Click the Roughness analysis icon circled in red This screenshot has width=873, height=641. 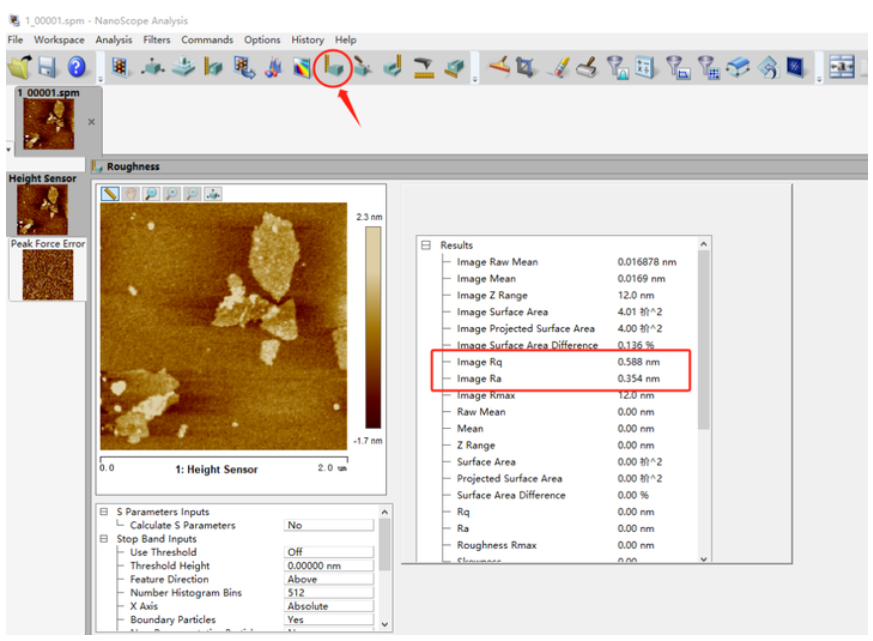334,67
